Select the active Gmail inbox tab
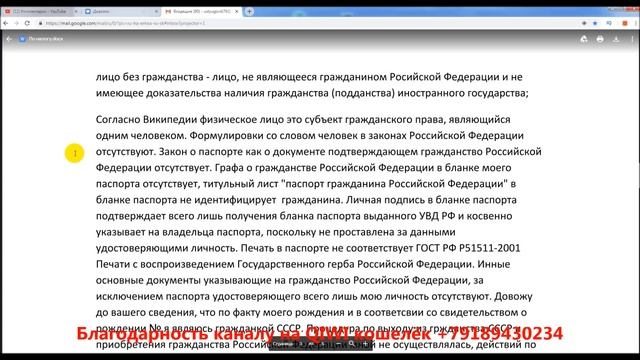 (x=202, y=11)
